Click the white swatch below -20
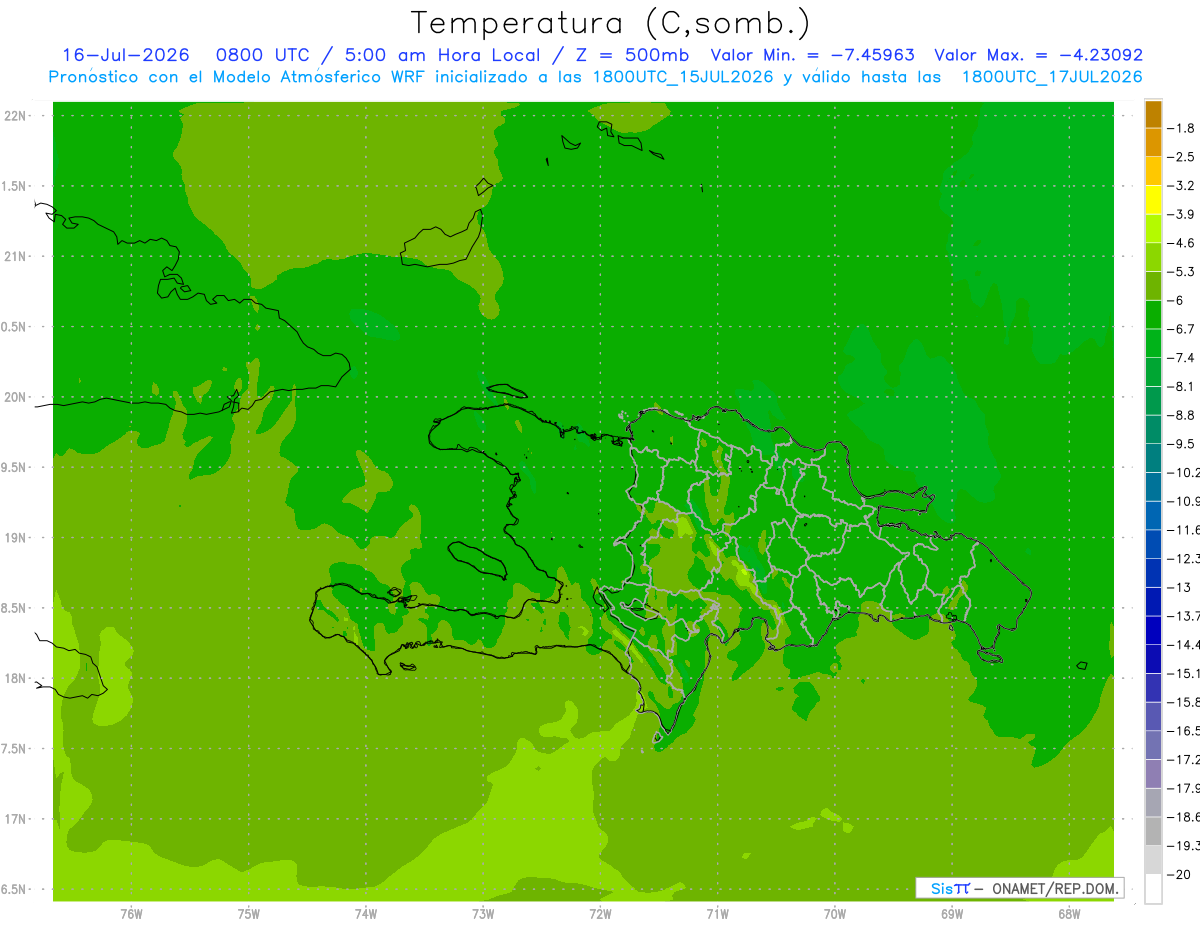 (1153, 889)
